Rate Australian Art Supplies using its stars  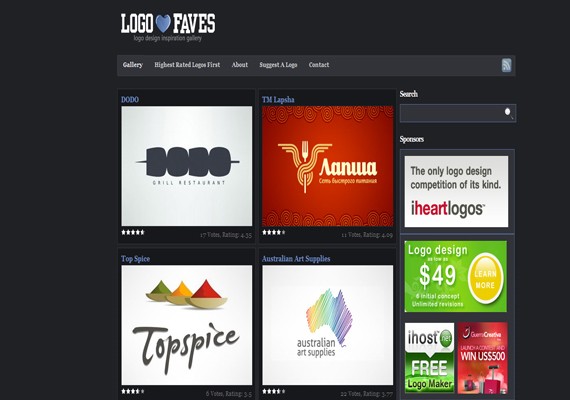(x=274, y=391)
